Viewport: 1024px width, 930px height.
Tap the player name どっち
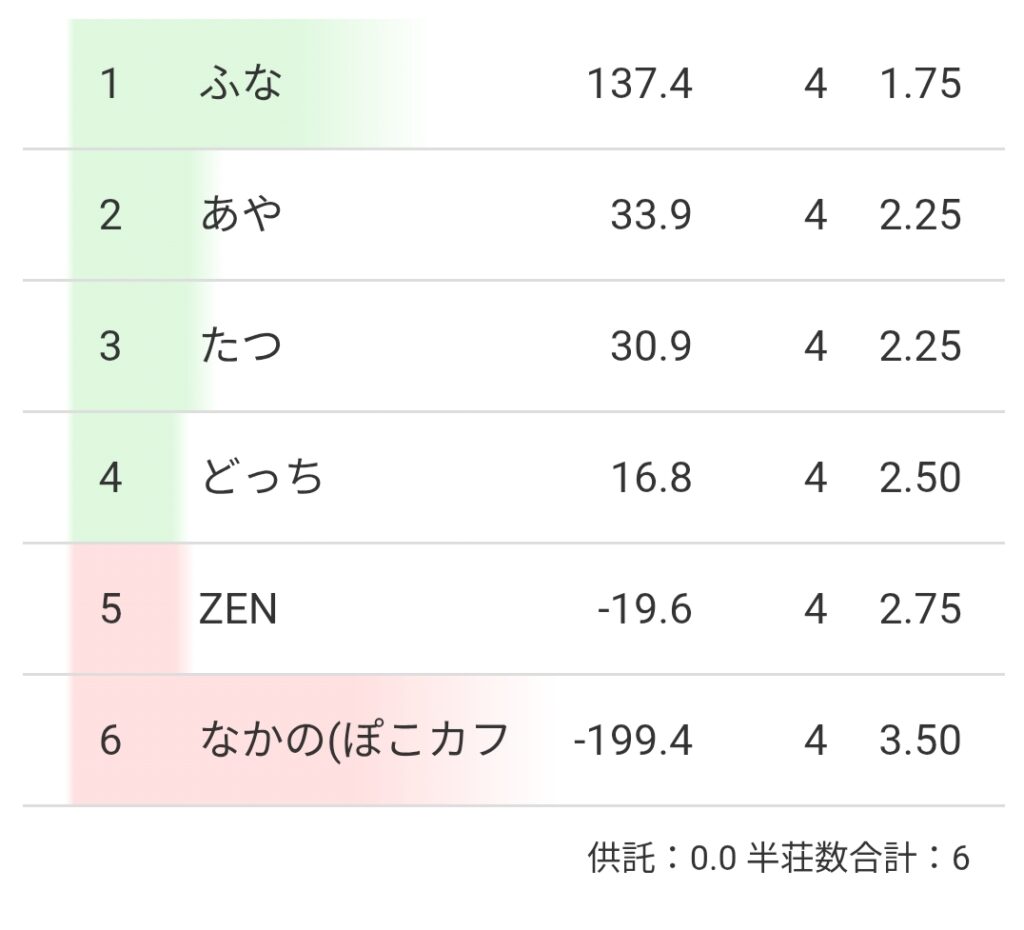[262, 478]
